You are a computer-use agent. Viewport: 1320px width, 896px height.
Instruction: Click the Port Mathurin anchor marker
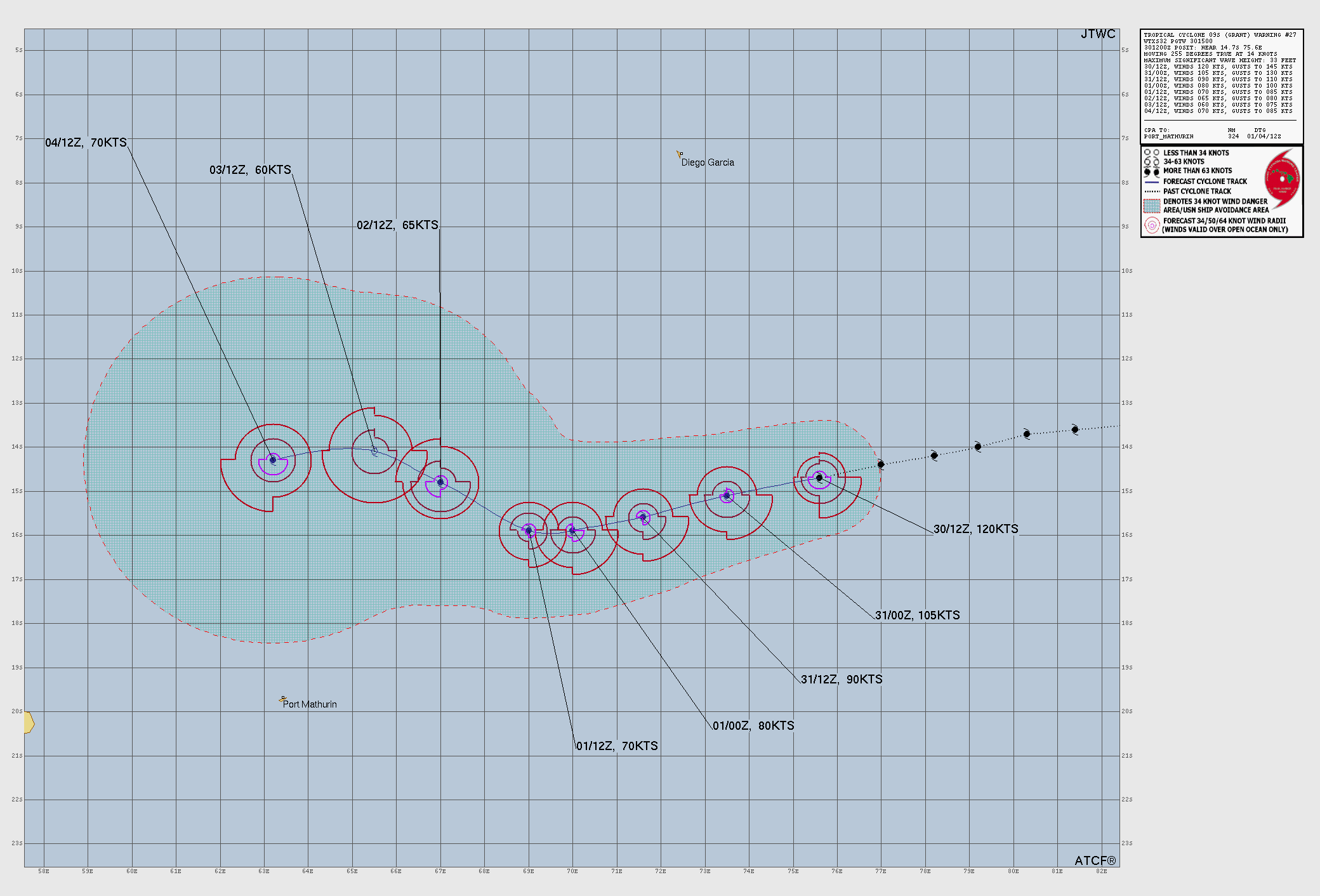click(x=282, y=700)
